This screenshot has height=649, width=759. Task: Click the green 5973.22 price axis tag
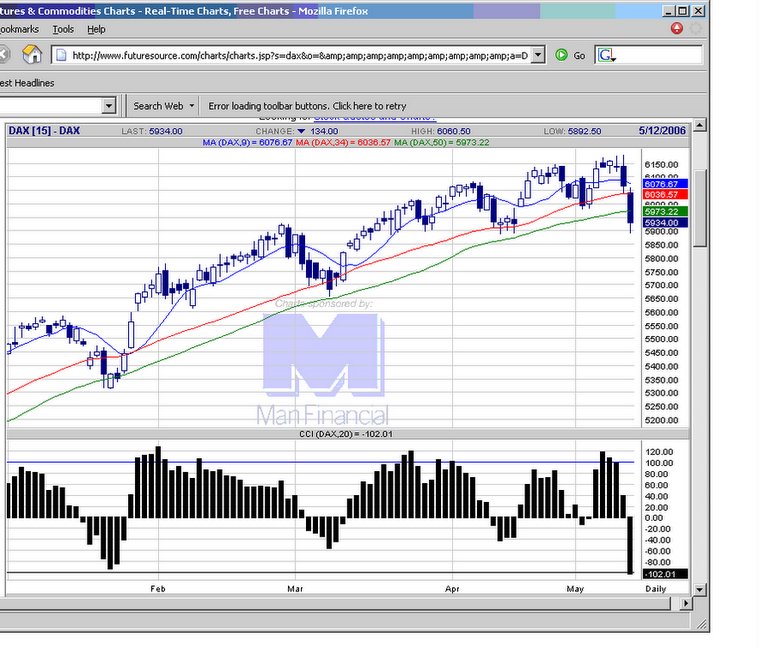click(x=665, y=211)
